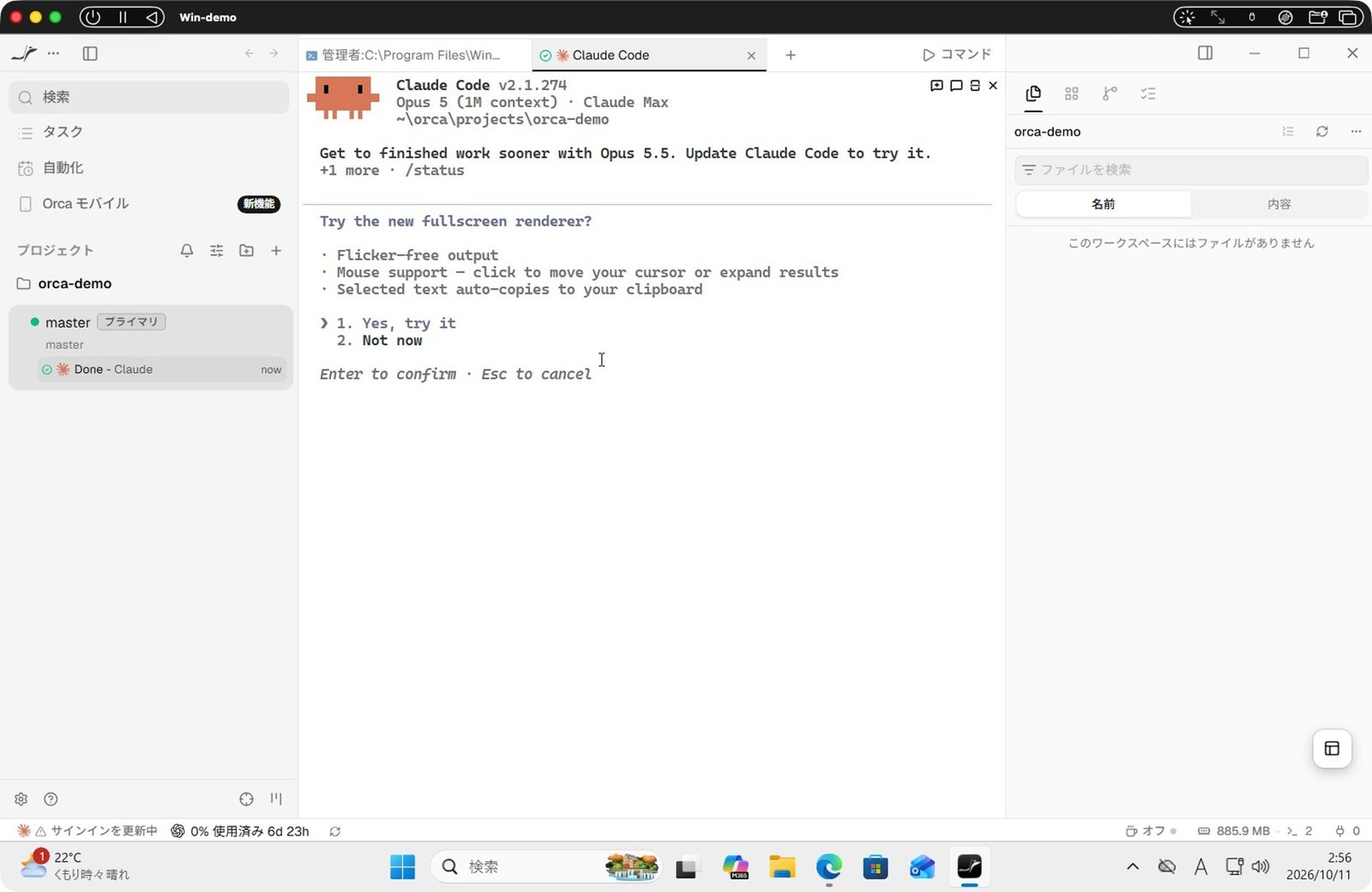Navigate back with the left arrow

[x=250, y=53]
